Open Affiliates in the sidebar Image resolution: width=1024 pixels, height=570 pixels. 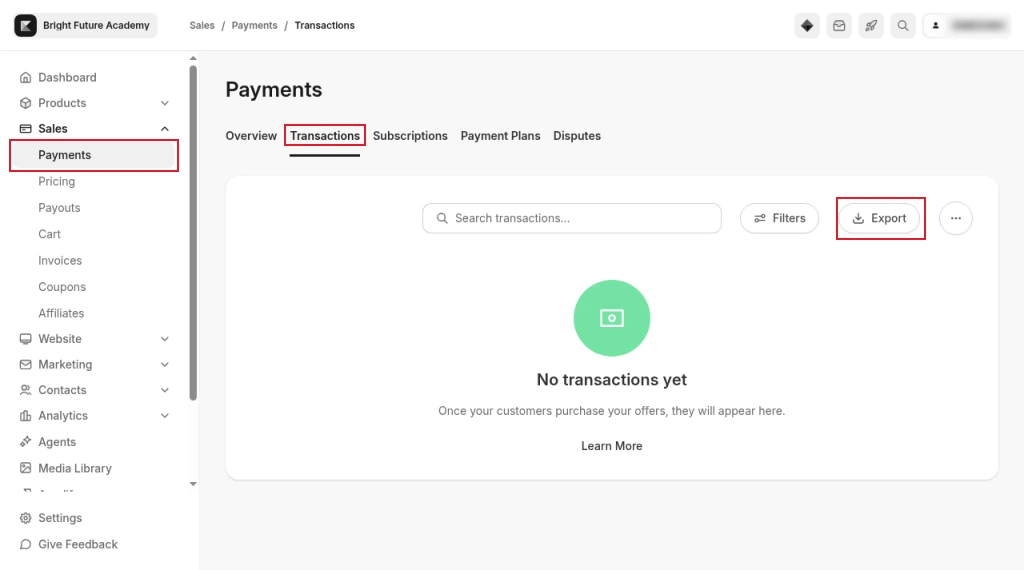61,313
